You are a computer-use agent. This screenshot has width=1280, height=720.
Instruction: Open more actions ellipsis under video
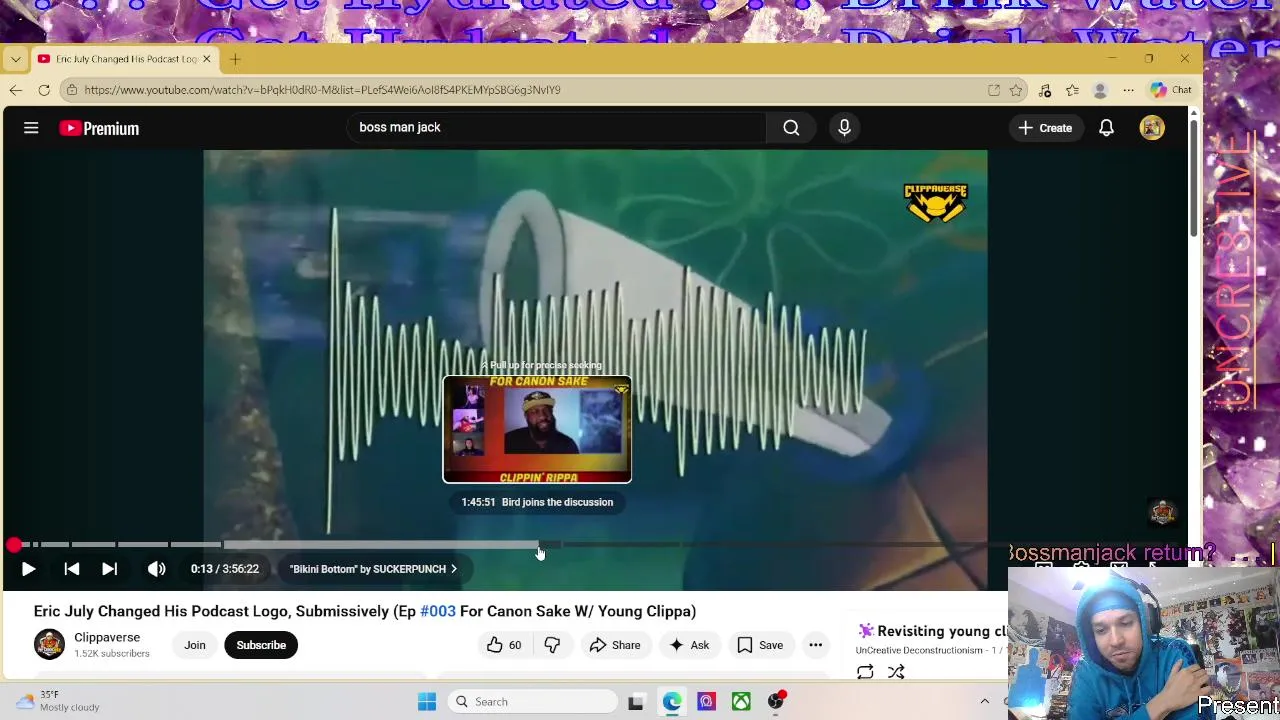pos(816,645)
